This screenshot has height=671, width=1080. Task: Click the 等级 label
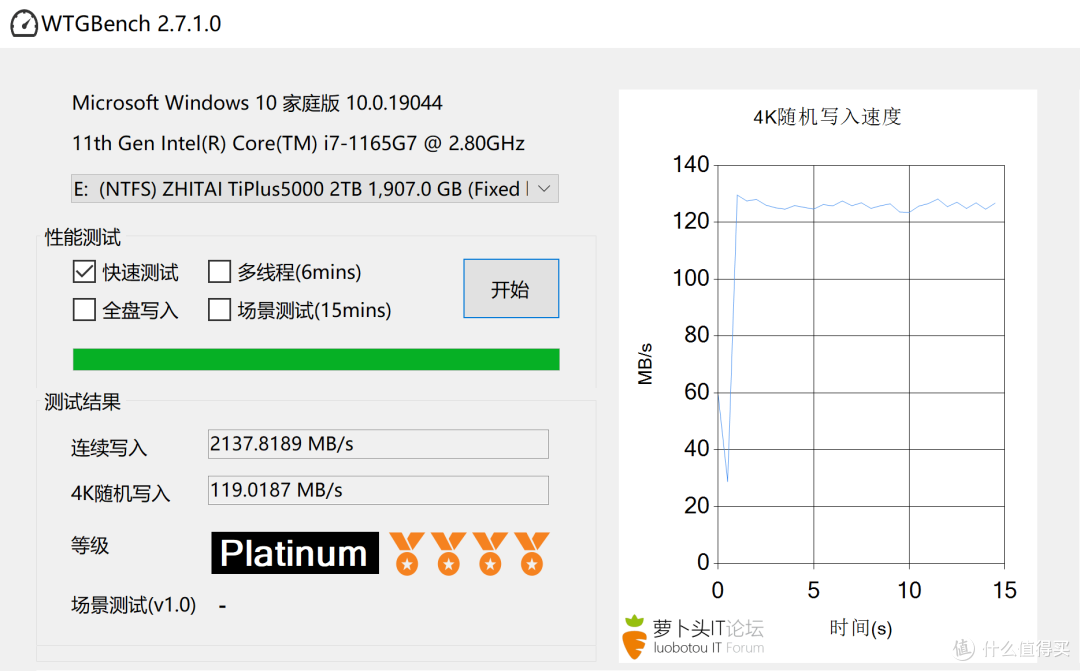click(90, 546)
